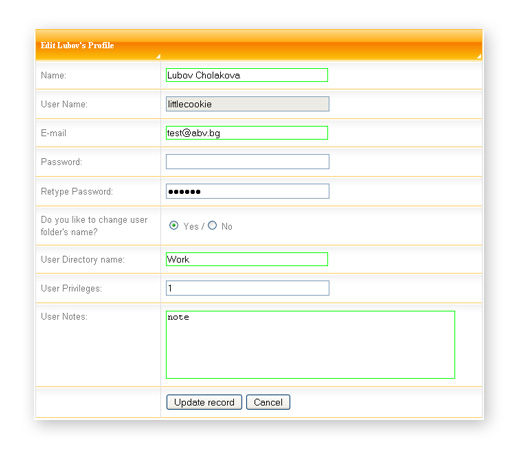Click the User Privileges field
The height and width of the screenshot is (450, 518).
(x=247, y=288)
